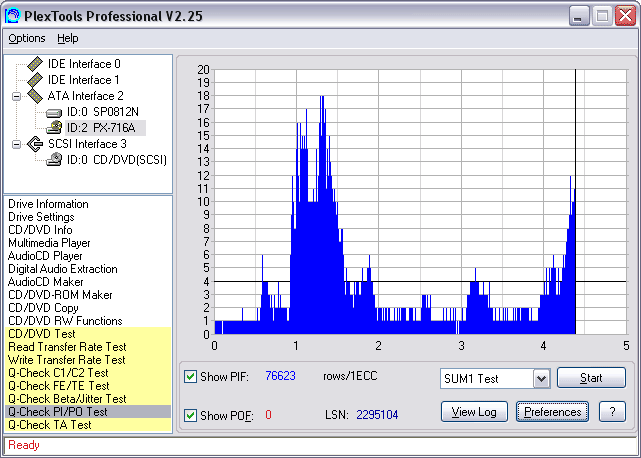The width and height of the screenshot is (641, 458).
Task: Open the Help menu
Action: coord(67,38)
